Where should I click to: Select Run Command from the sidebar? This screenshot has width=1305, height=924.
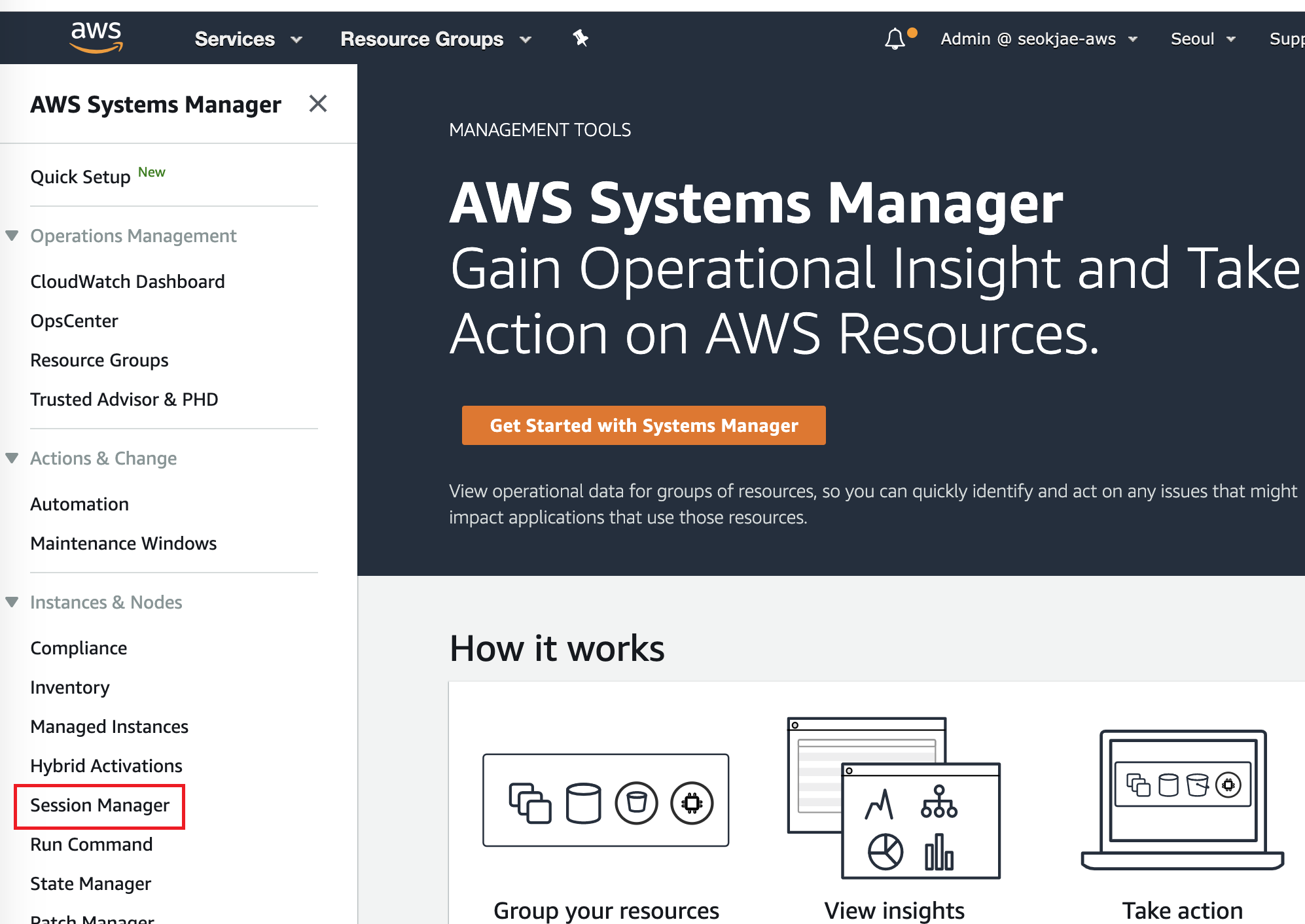[92, 845]
